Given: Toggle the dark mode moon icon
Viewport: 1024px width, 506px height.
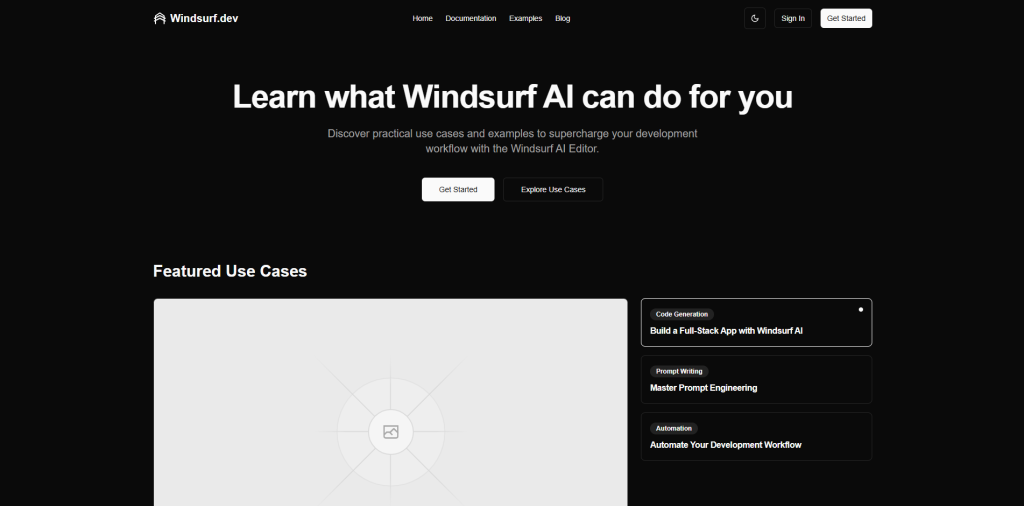Looking at the screenshot, I should click(x=755, y=18).
